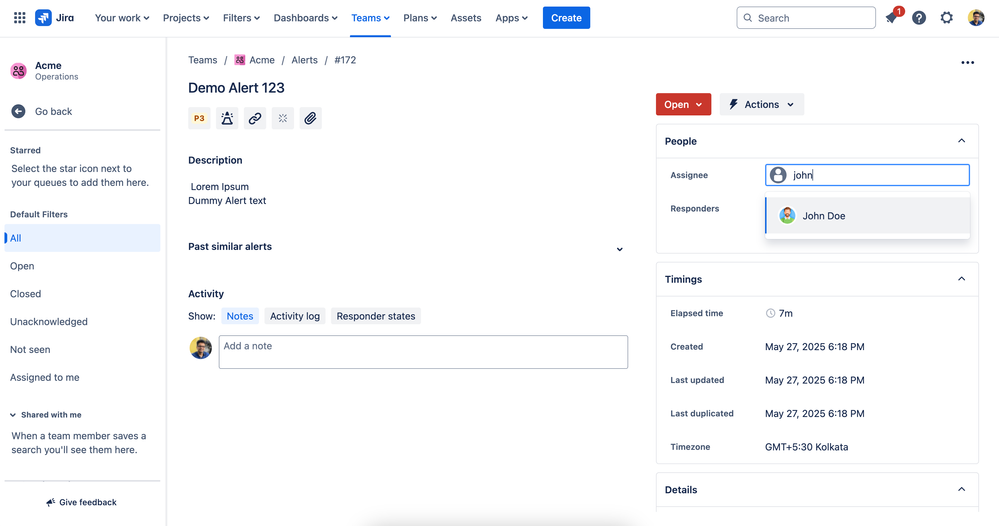Click the top Search field
The height and width of the screenshot is (526, 999).
click(x=806, y=18)
